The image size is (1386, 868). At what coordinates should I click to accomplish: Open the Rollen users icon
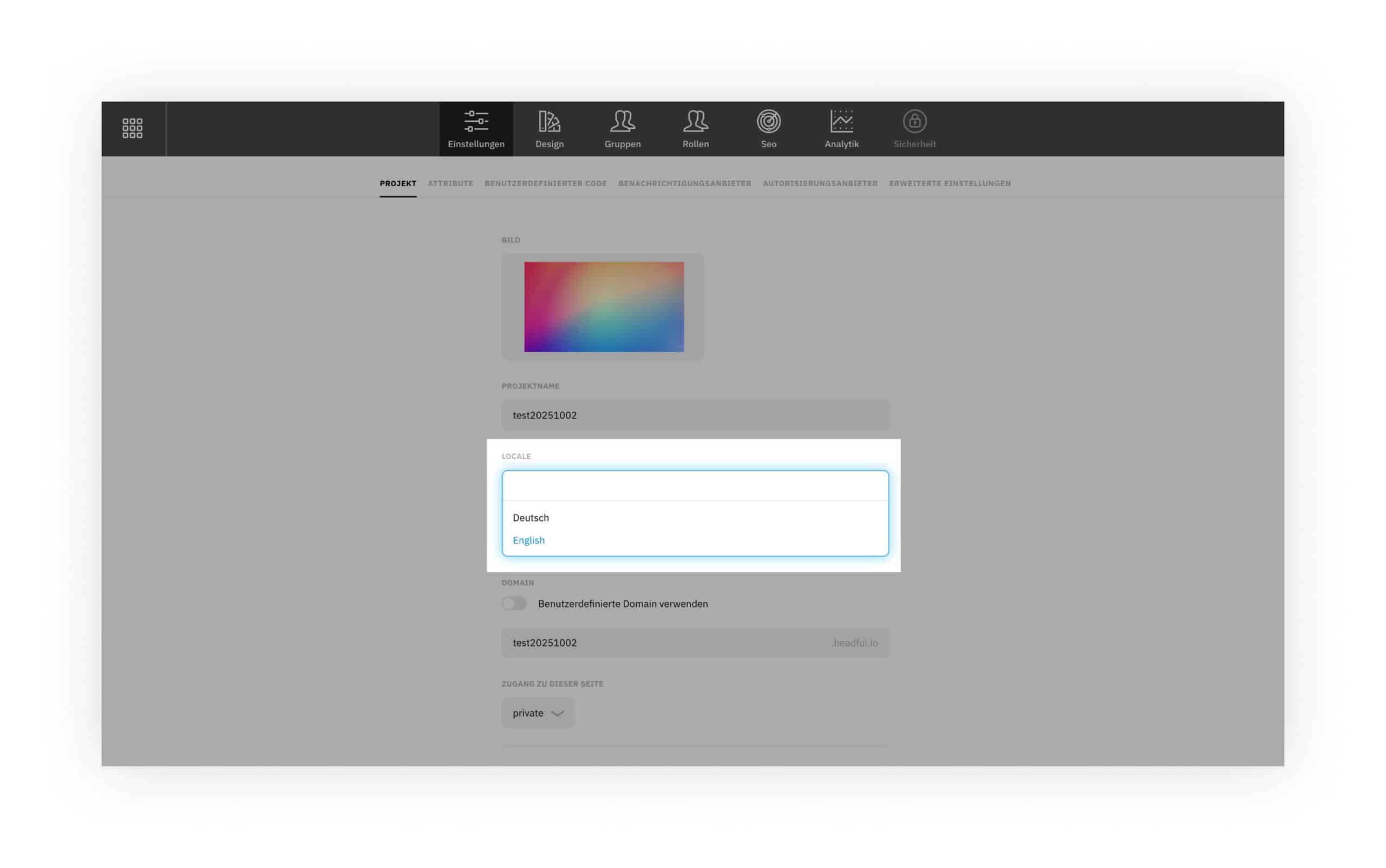(x=695, y=122)
